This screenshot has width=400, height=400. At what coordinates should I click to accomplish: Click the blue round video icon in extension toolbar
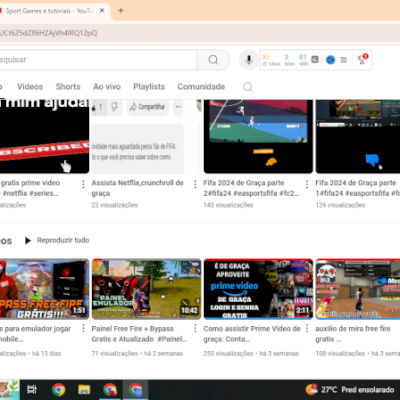tap(330, 60)
